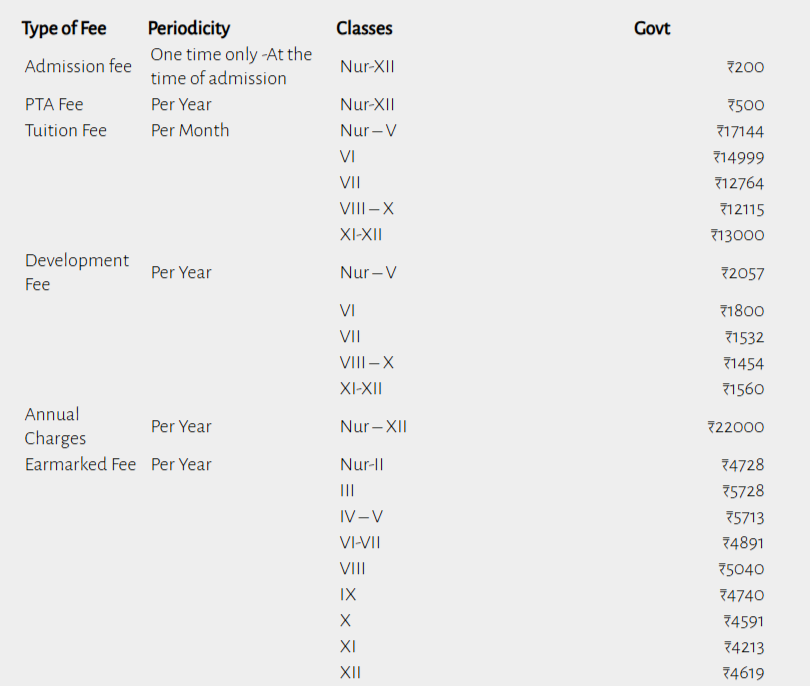Select the ₹17144 tuition amount
The image size is (810, 686).
click(x=740, y=131)
